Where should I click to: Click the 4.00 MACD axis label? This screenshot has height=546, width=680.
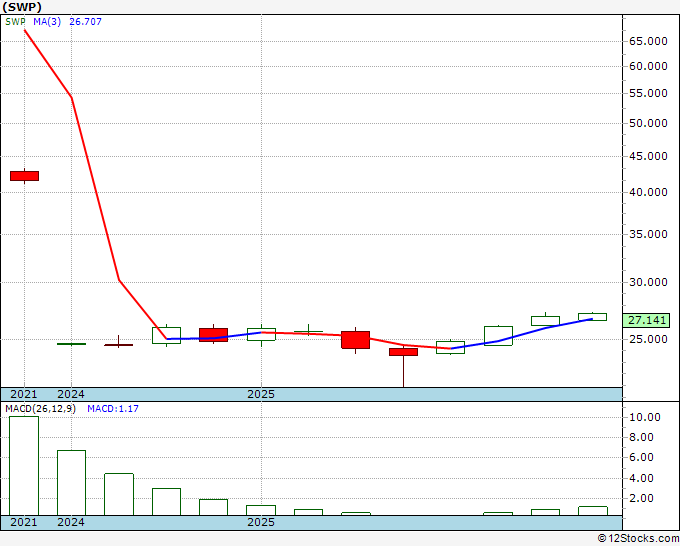tap(641, 478)
